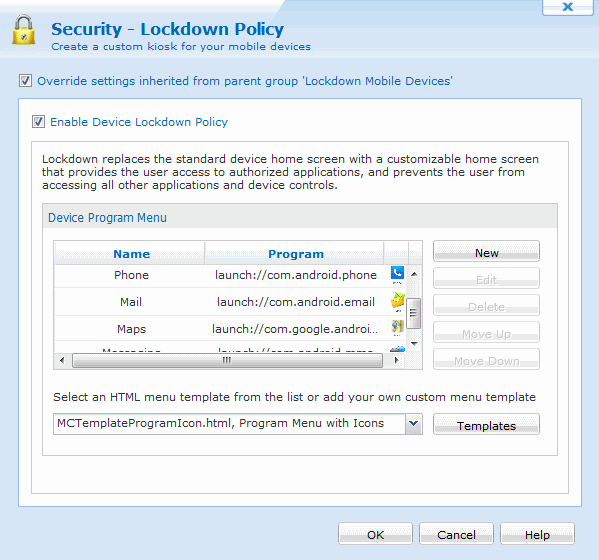599x560 pixels.
Task: Close the Lockdown Policy dialog
Action: [x=568, y=6]
